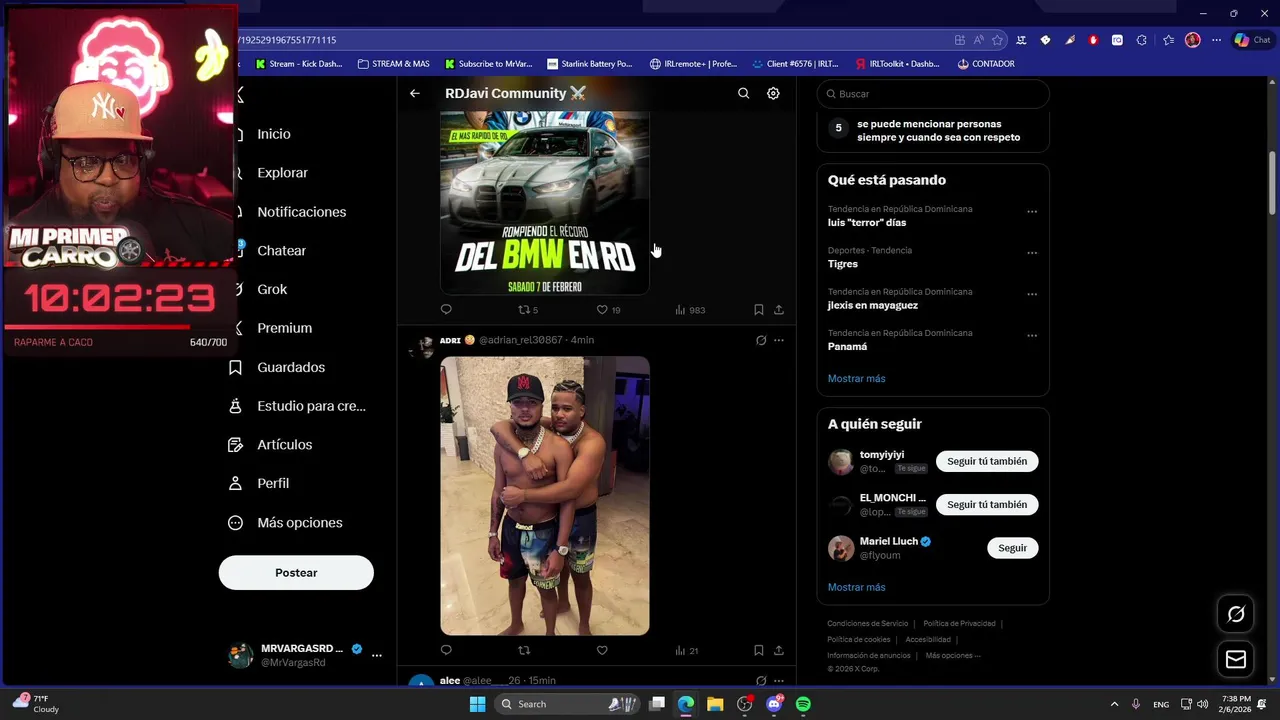Click the Buscar search field
This screenshot has height=720, width=1280.
pos(933,94)
